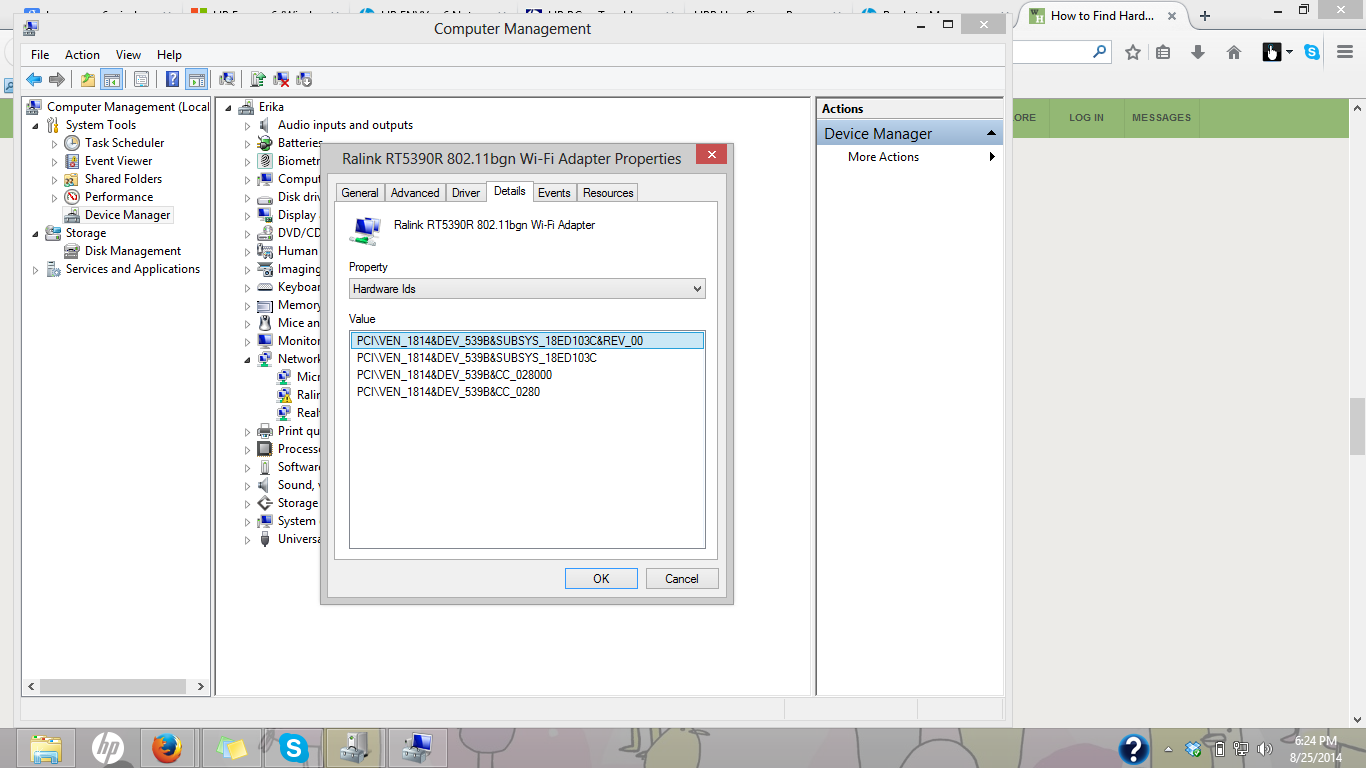Open new Firefox tab with plus button
The height and width of the screenshot is (768, 1366).
pos(1205,16)
